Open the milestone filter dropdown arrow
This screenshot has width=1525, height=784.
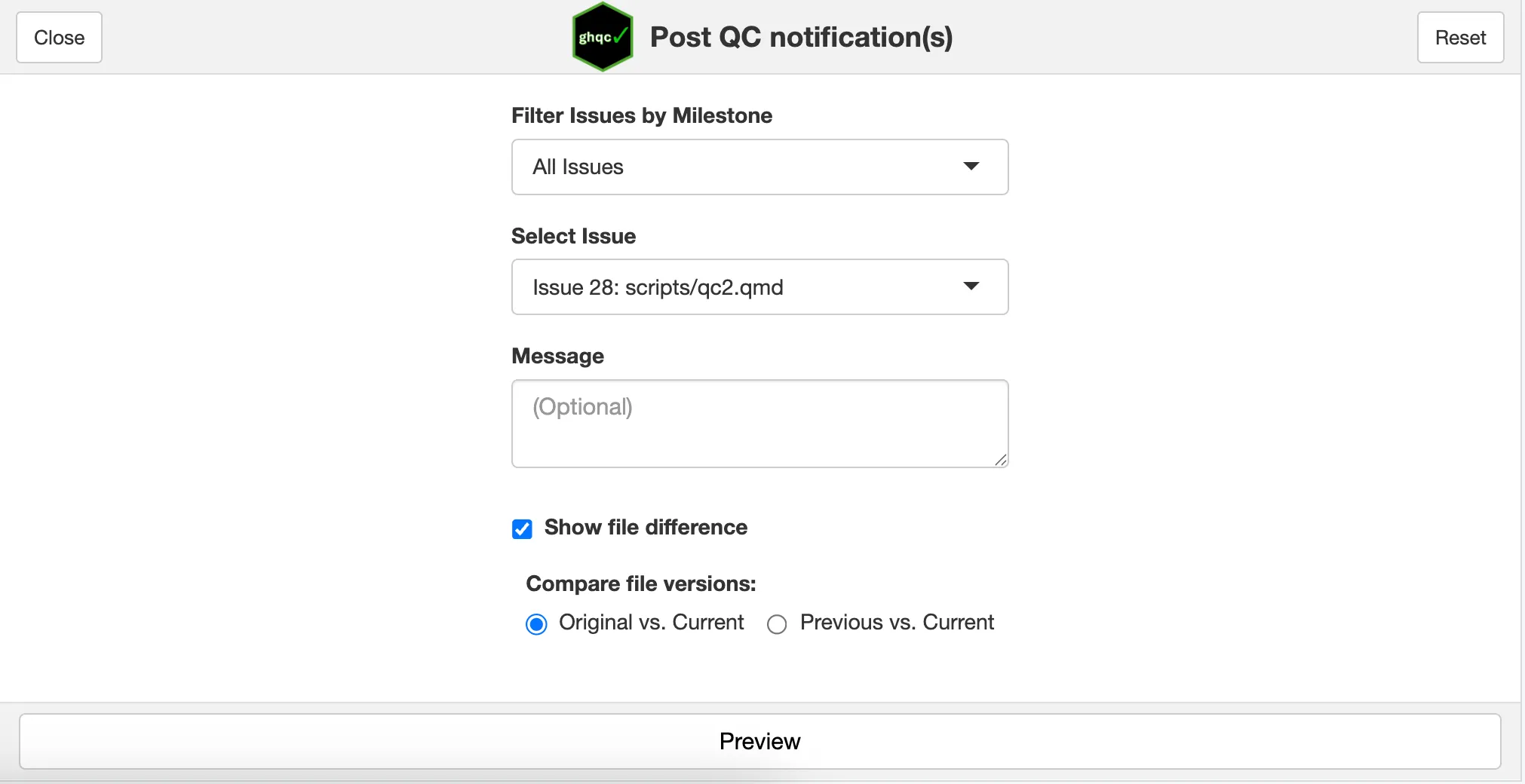click(971, 167)
